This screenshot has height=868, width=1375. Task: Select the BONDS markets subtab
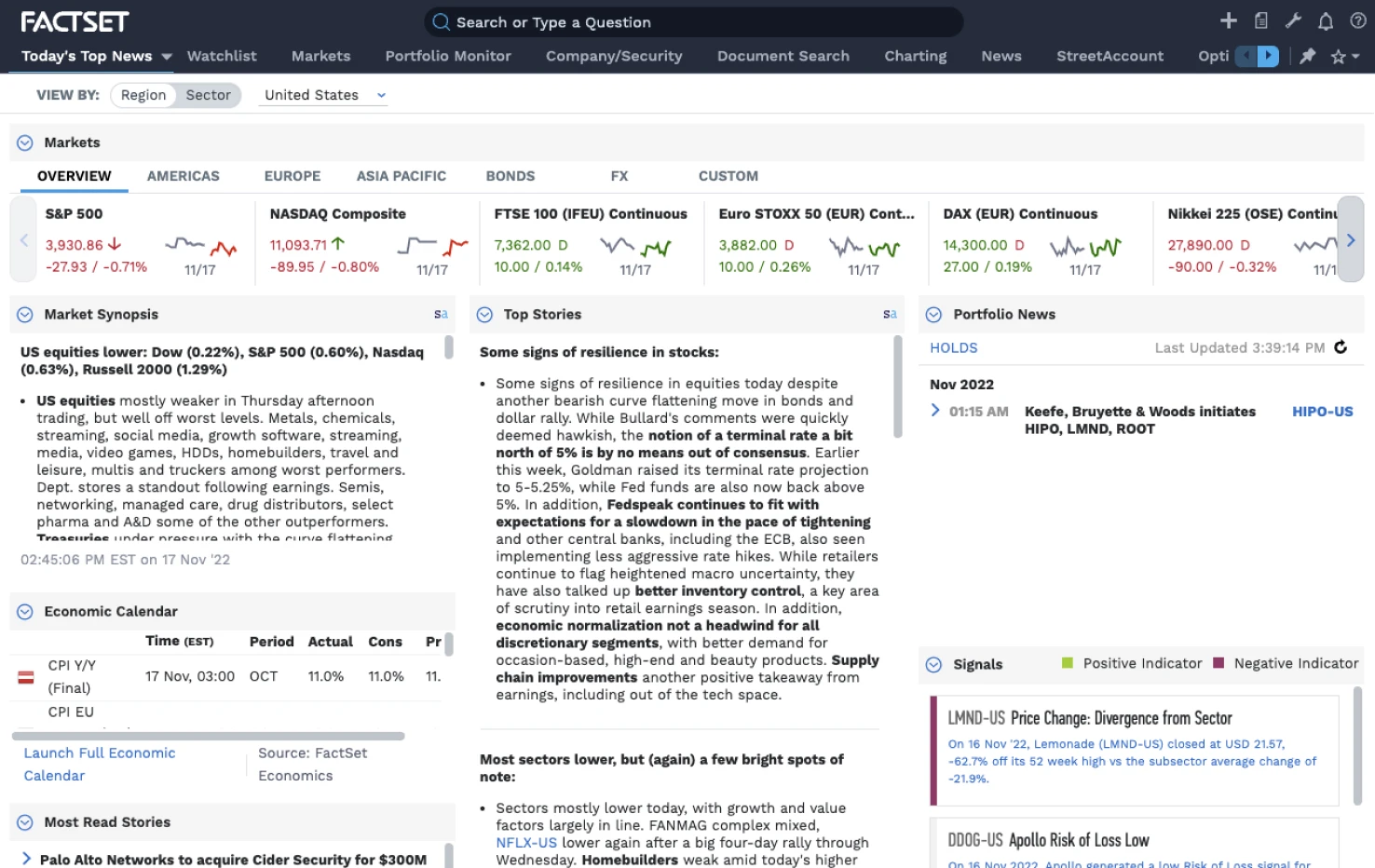point(511,176)
